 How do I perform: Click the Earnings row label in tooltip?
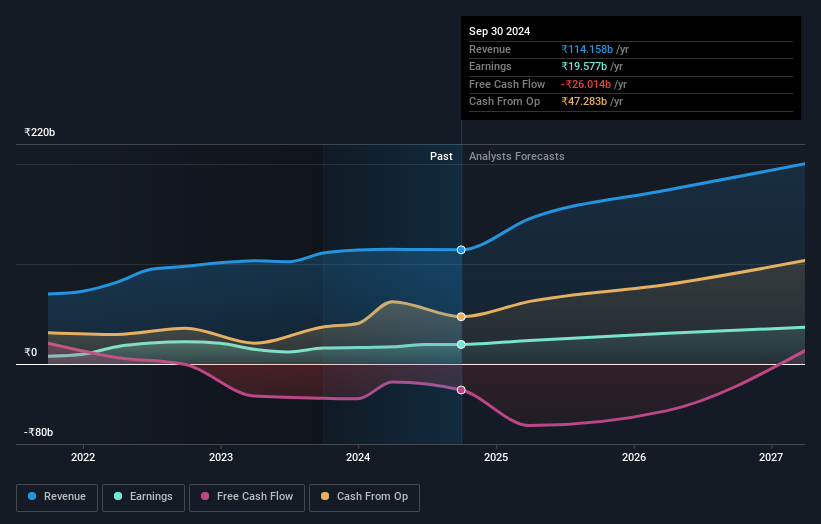490,66
